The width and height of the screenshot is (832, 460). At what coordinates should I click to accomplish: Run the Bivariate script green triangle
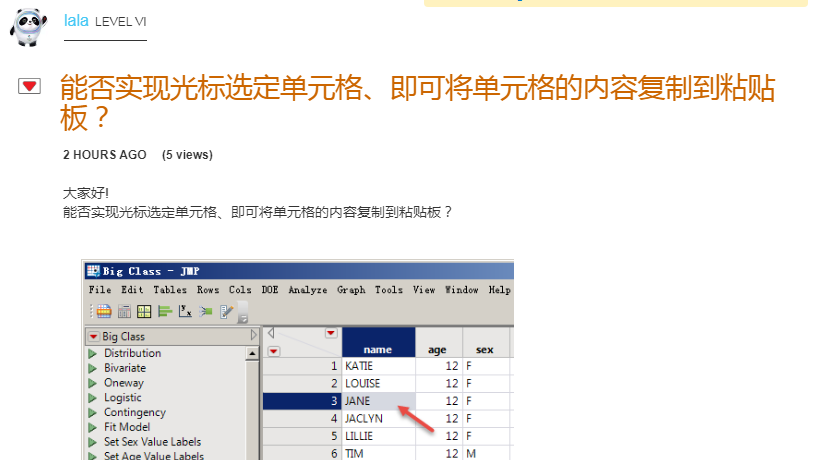click(x=93, y=368)
